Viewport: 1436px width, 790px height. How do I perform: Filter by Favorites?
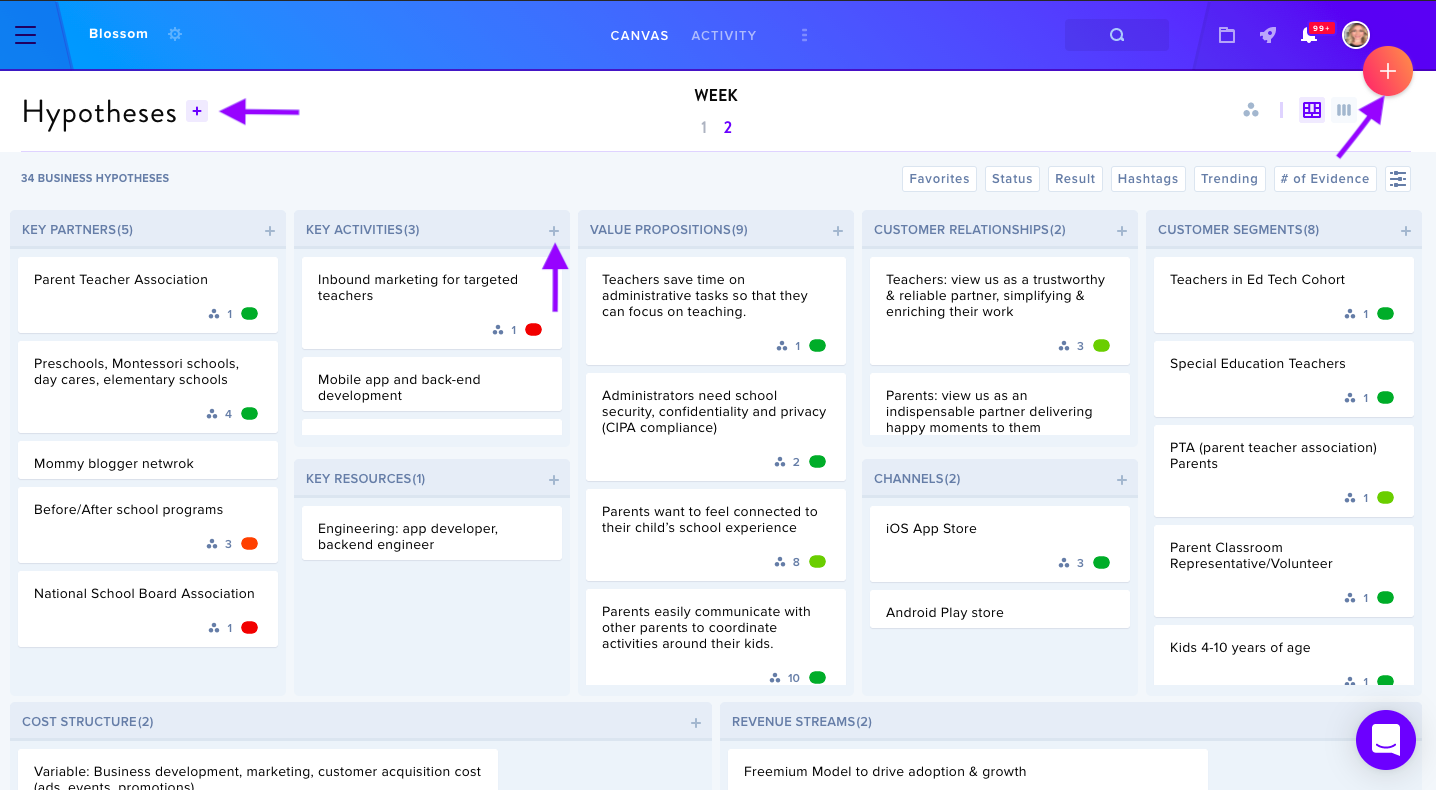pos(939,179)
